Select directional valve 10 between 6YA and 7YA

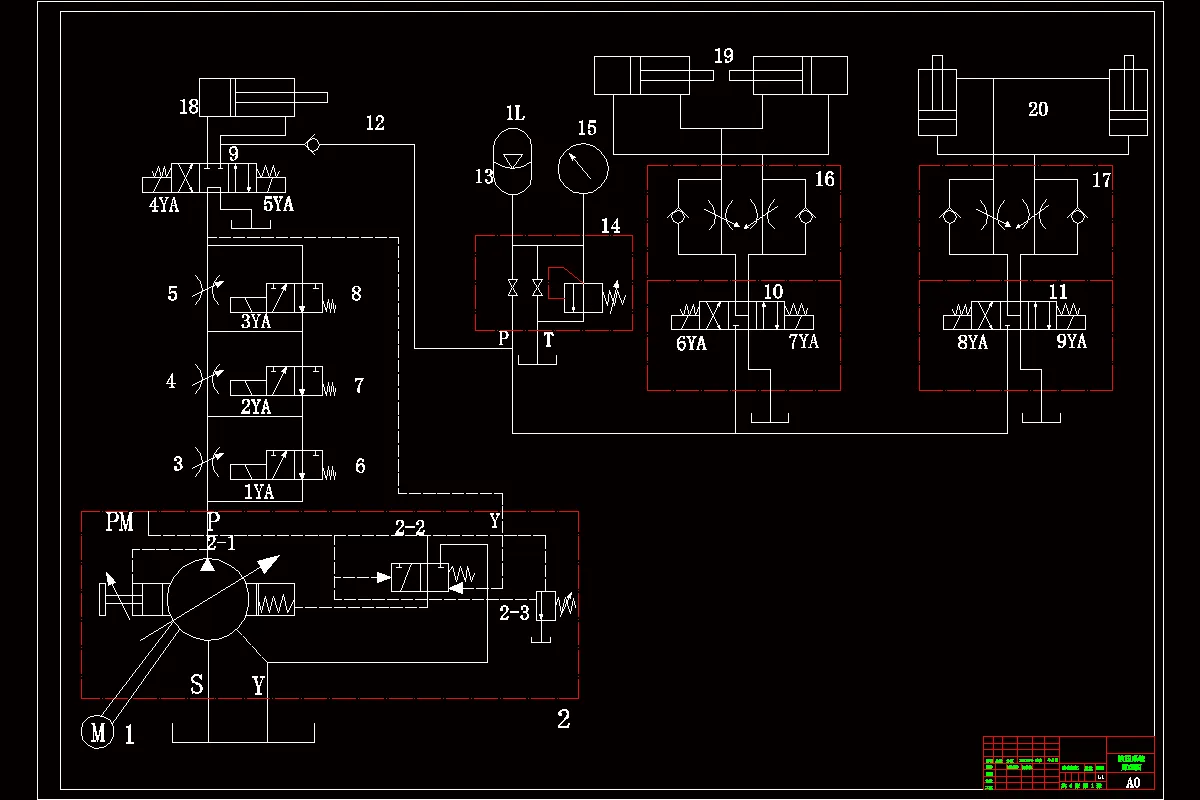pyautogui.click(x=743, y=315)
